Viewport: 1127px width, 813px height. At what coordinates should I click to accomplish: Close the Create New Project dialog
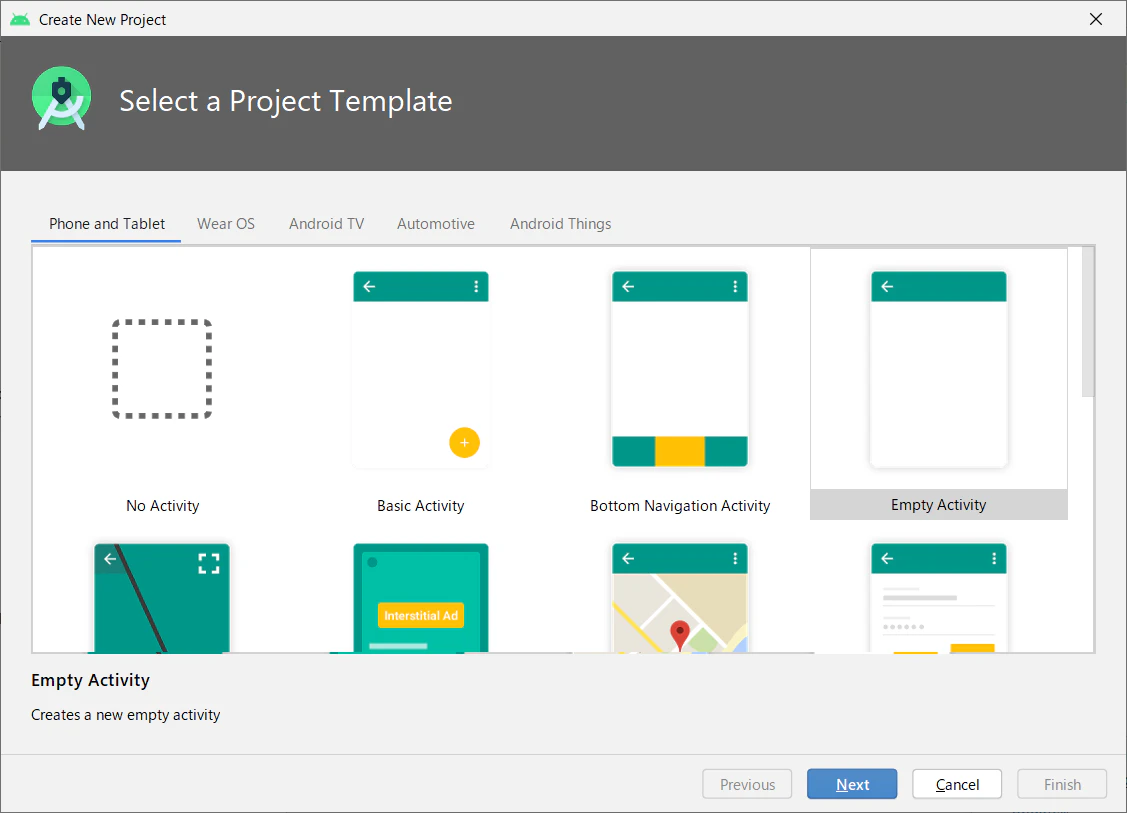click(1095, 19)
